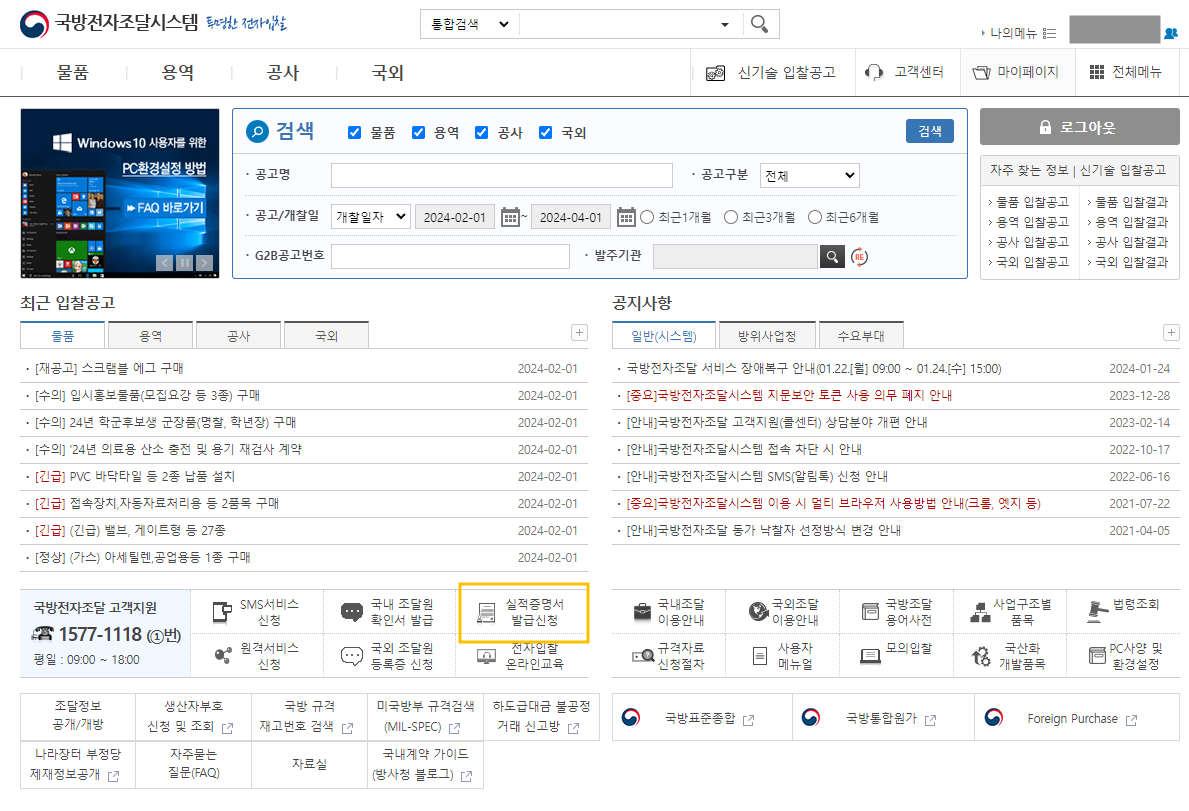Image resolution: width=1189 pixels, height=811 pixels.
Task: Open the 용역 main menu
Action: click(x=178, y=73)
